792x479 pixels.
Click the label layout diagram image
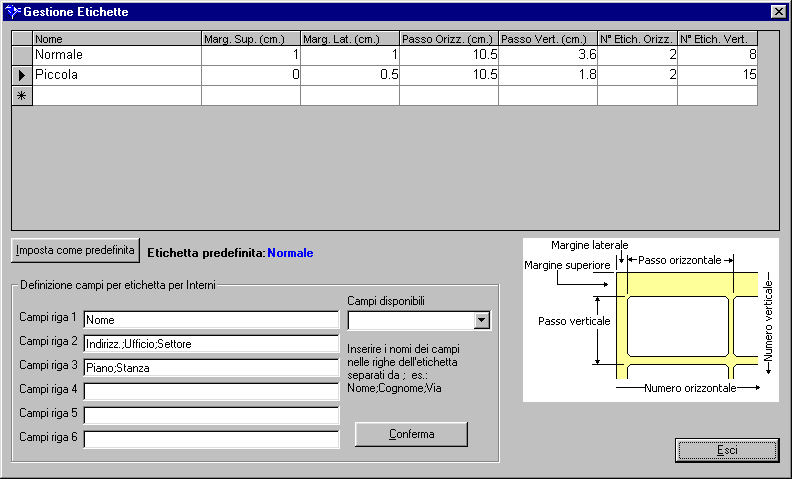[x=651, y=320]
